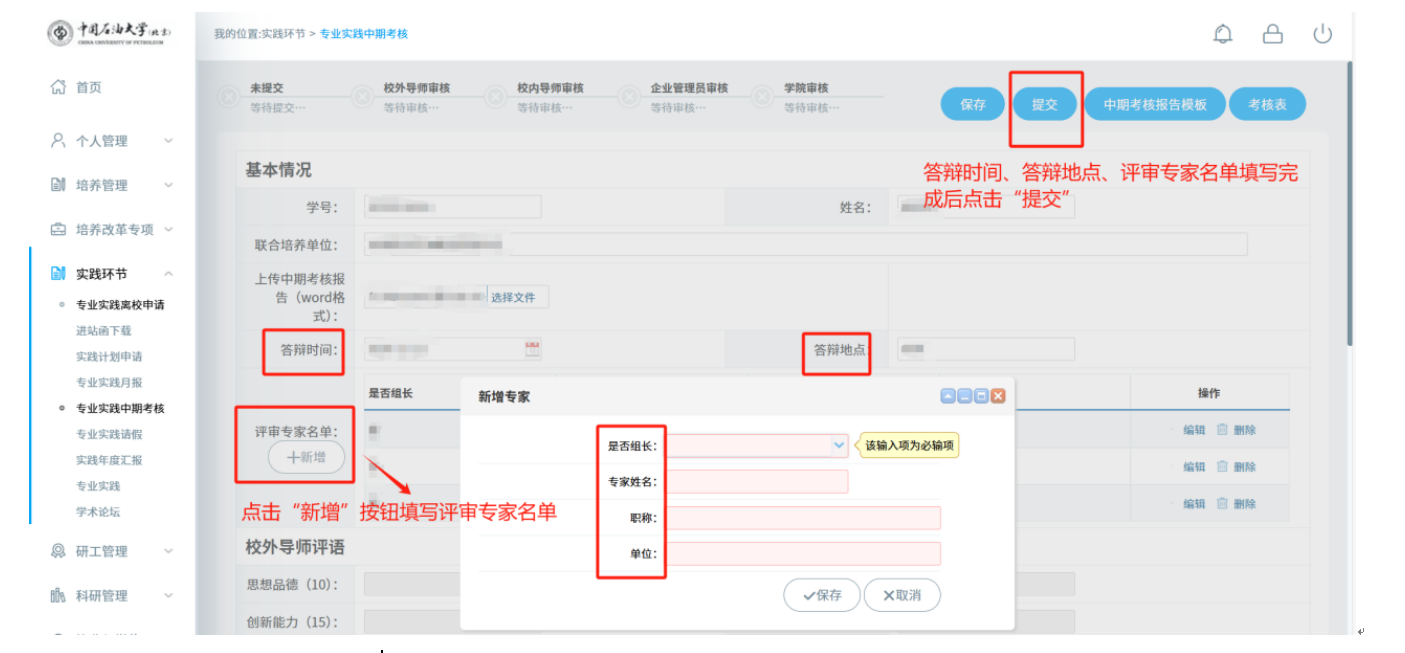The height and width of the screenshot is (653, 1405).
Task: Close the 新增专家 dialog
Action: (x=997, y=397)
